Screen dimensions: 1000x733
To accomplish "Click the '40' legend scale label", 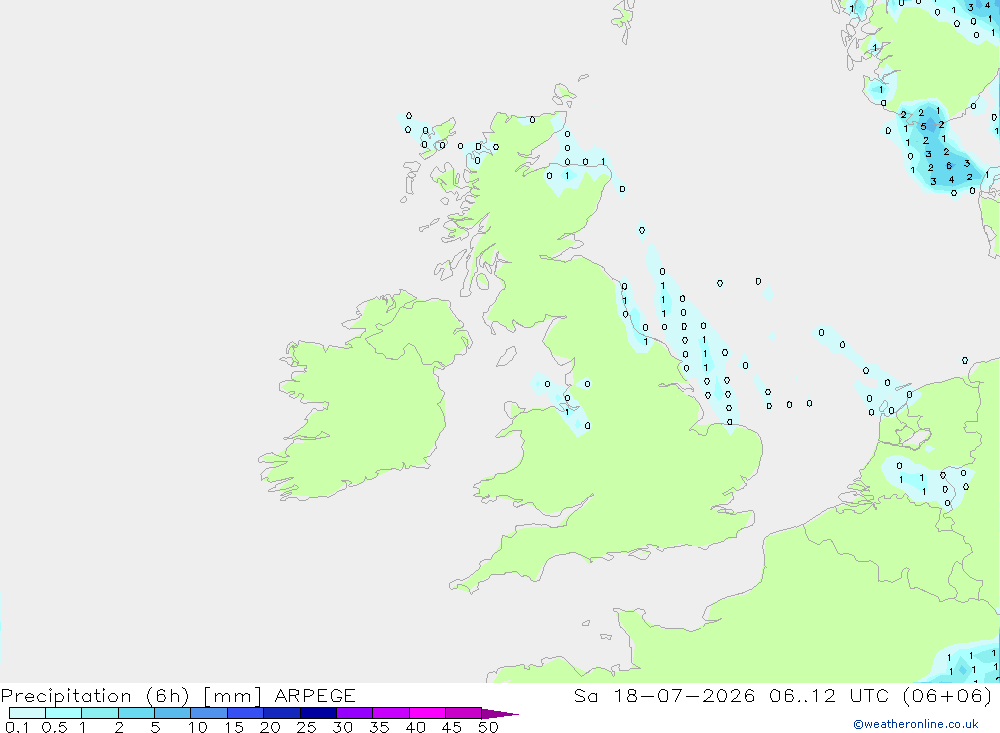I will [x=416, y=727].
